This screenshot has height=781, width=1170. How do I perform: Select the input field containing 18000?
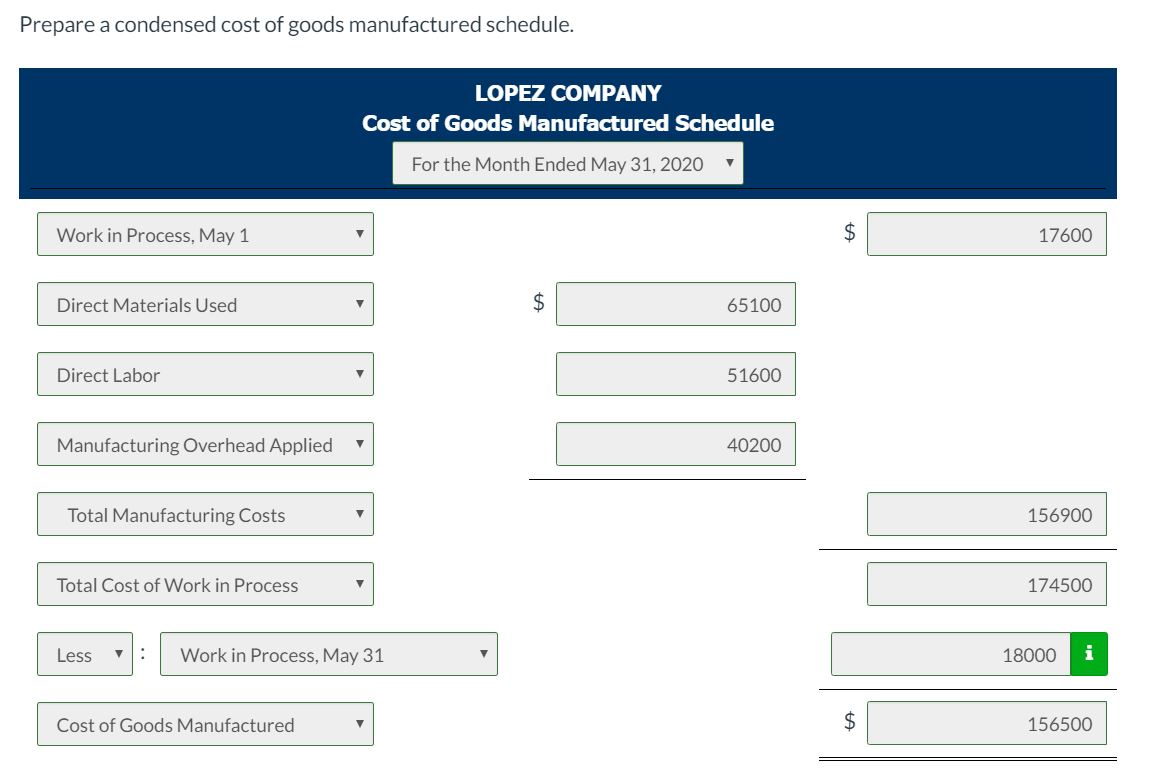coord(950,654)
